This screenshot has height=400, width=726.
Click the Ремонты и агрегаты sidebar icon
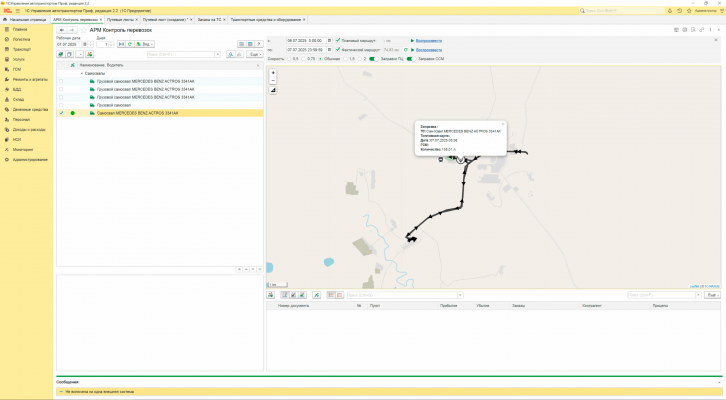(6, 80)
